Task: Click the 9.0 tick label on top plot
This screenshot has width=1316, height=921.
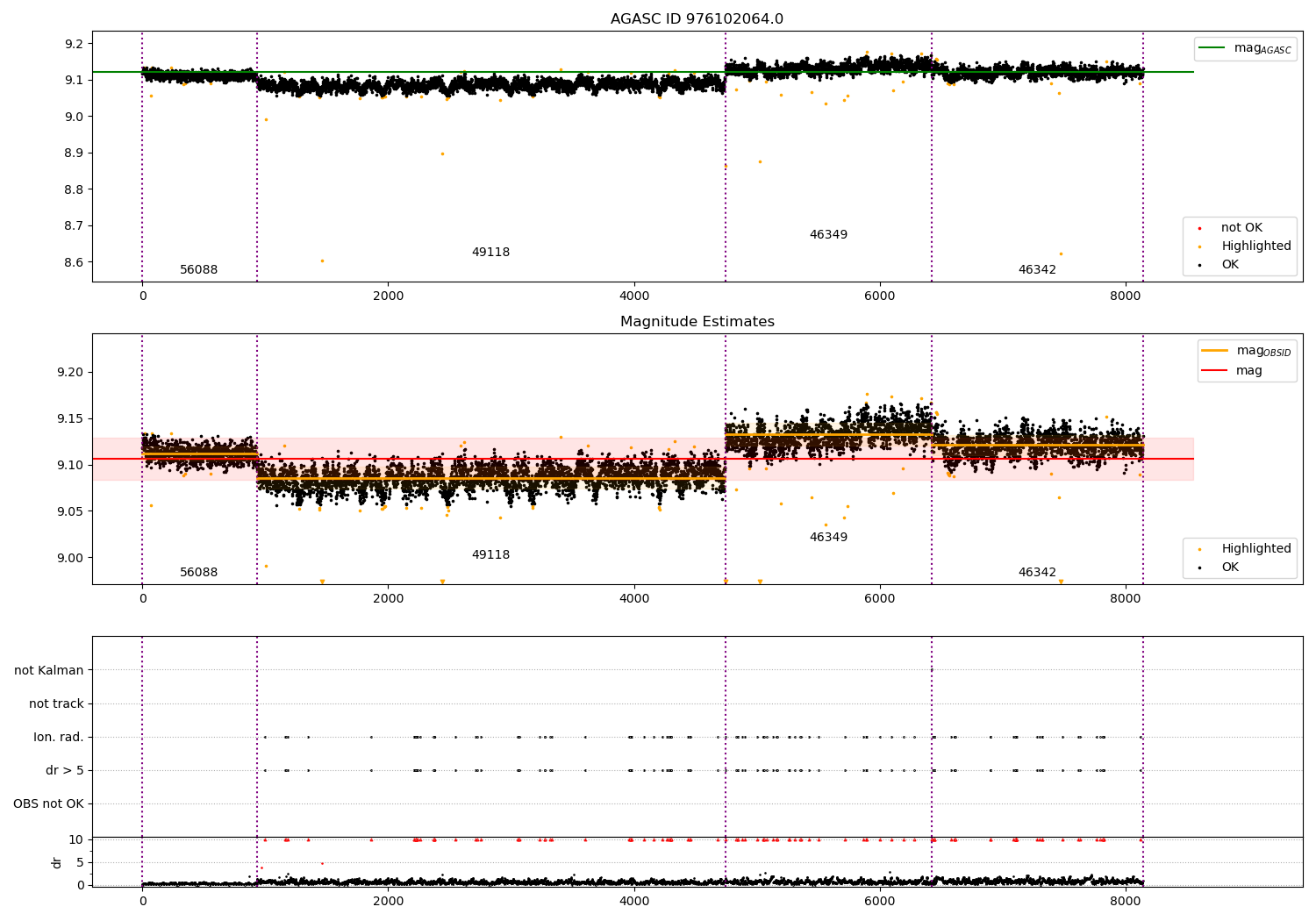Action: 75,117
